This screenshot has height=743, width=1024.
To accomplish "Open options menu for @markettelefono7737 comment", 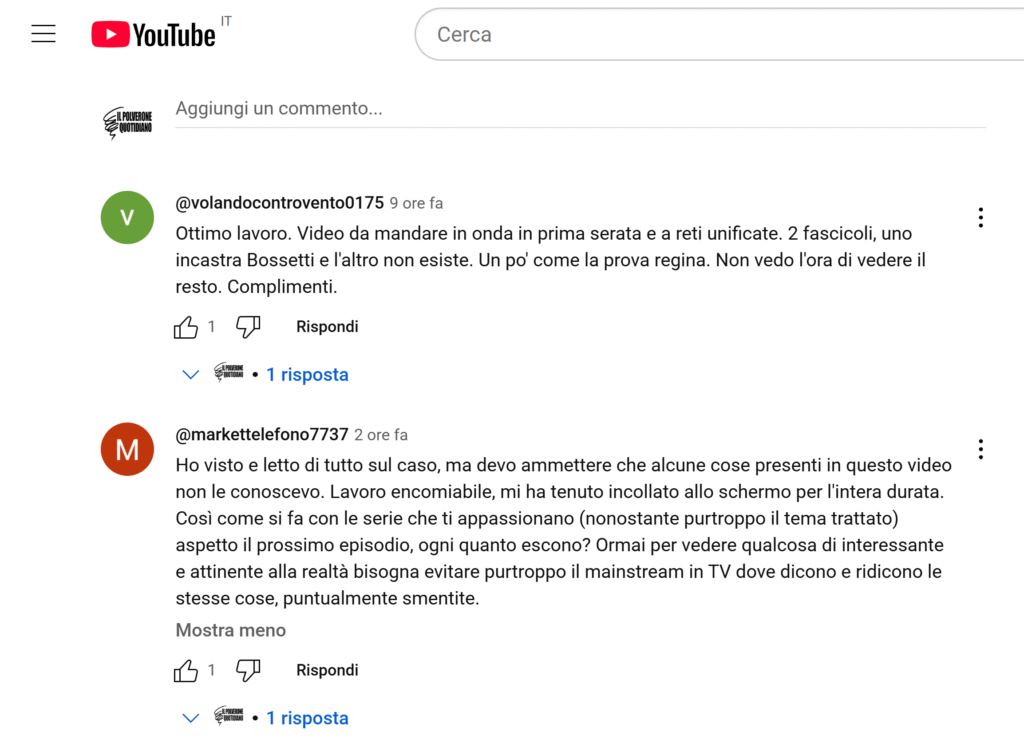I will (x=981, y=449).
